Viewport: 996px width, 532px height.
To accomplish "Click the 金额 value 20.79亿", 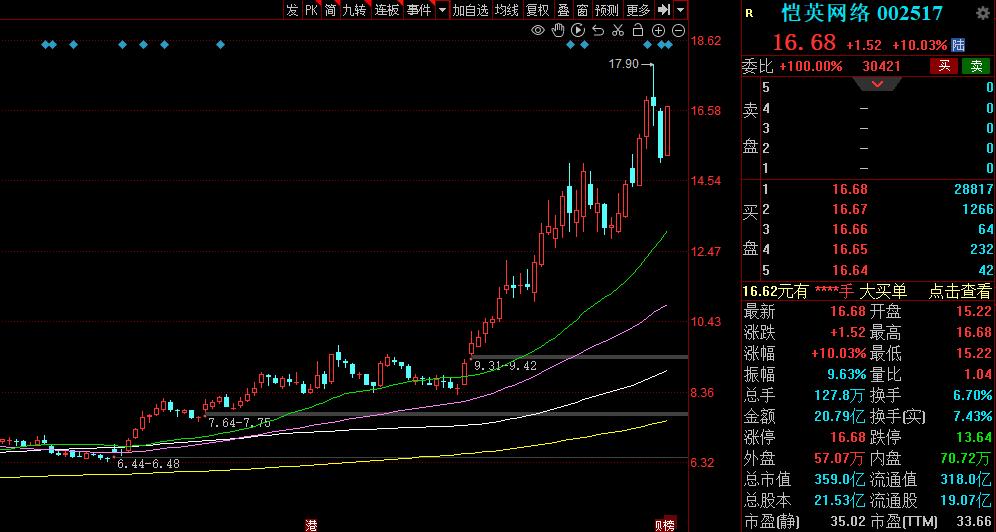I will tap(840, 416).
